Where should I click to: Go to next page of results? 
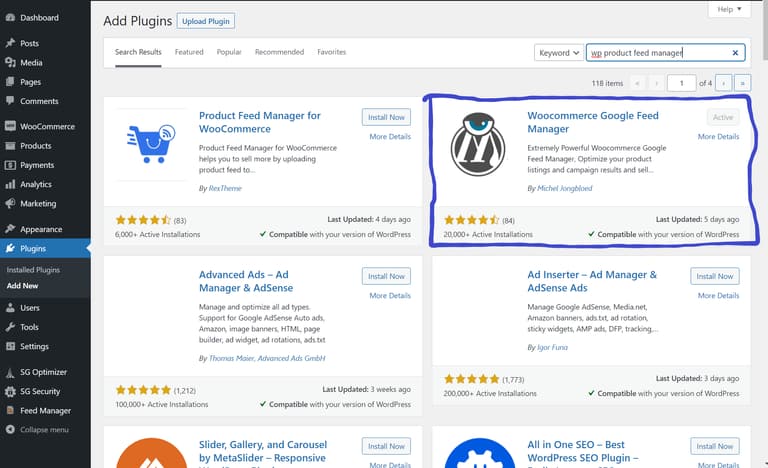[x=723, y=83]
